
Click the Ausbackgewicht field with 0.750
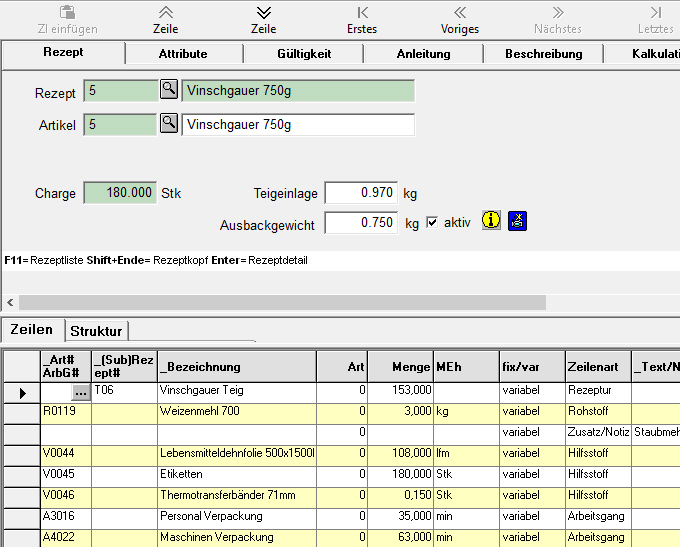pos(361,223)
